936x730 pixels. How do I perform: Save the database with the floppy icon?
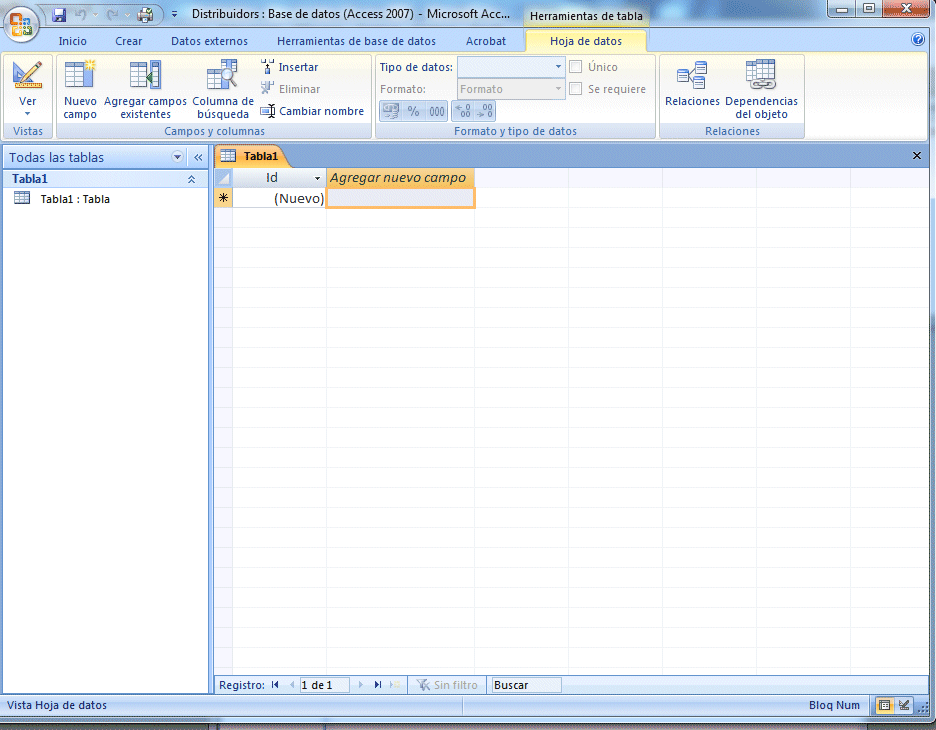click(59, 14)
